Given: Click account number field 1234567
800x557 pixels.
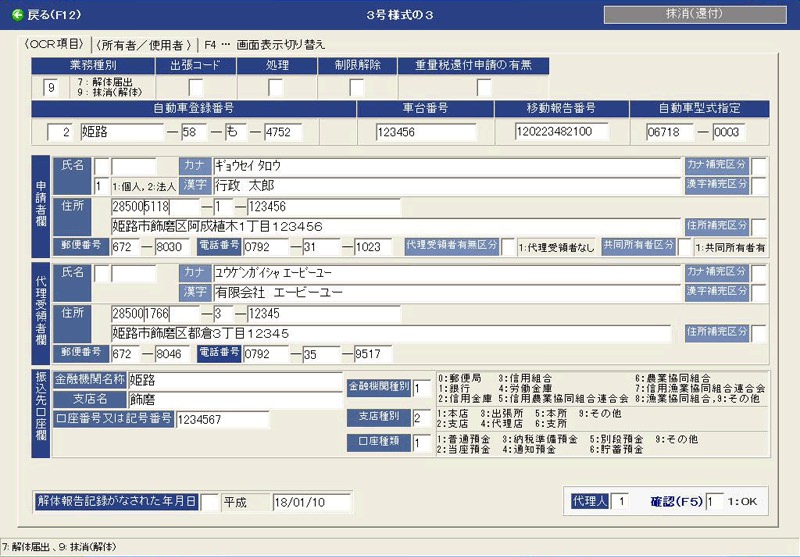Looking at the screenshot, I should tap(222, 420).
